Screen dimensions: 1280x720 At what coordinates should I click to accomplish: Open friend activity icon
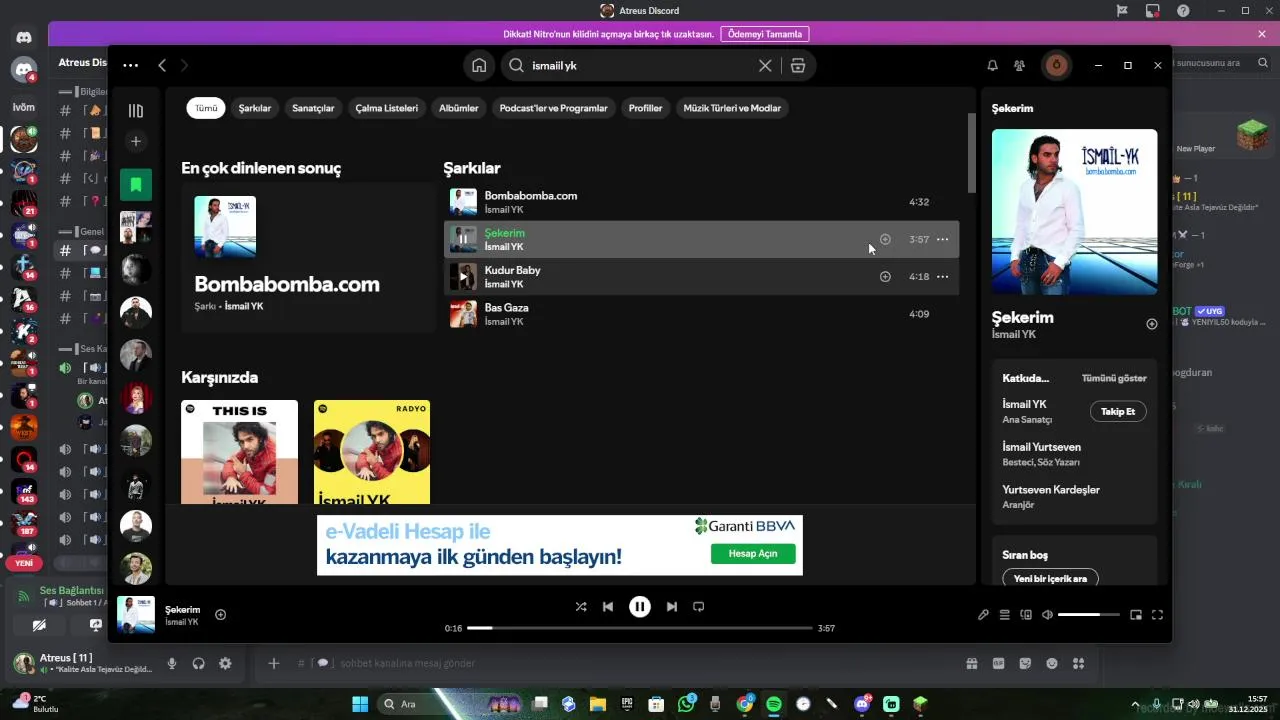[1019, 65]
